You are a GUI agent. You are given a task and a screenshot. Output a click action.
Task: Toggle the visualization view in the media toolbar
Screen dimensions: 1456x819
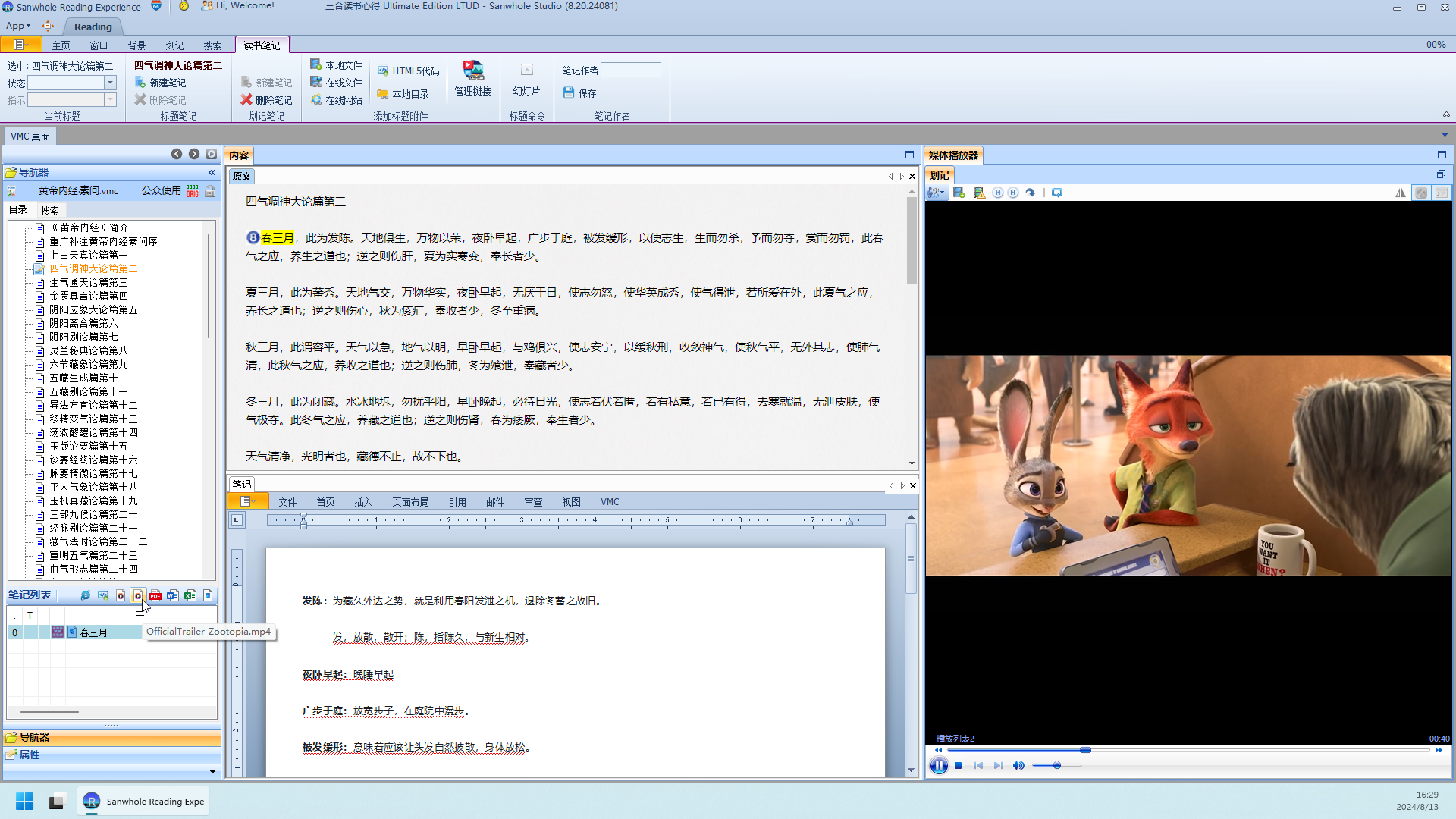1421,193
